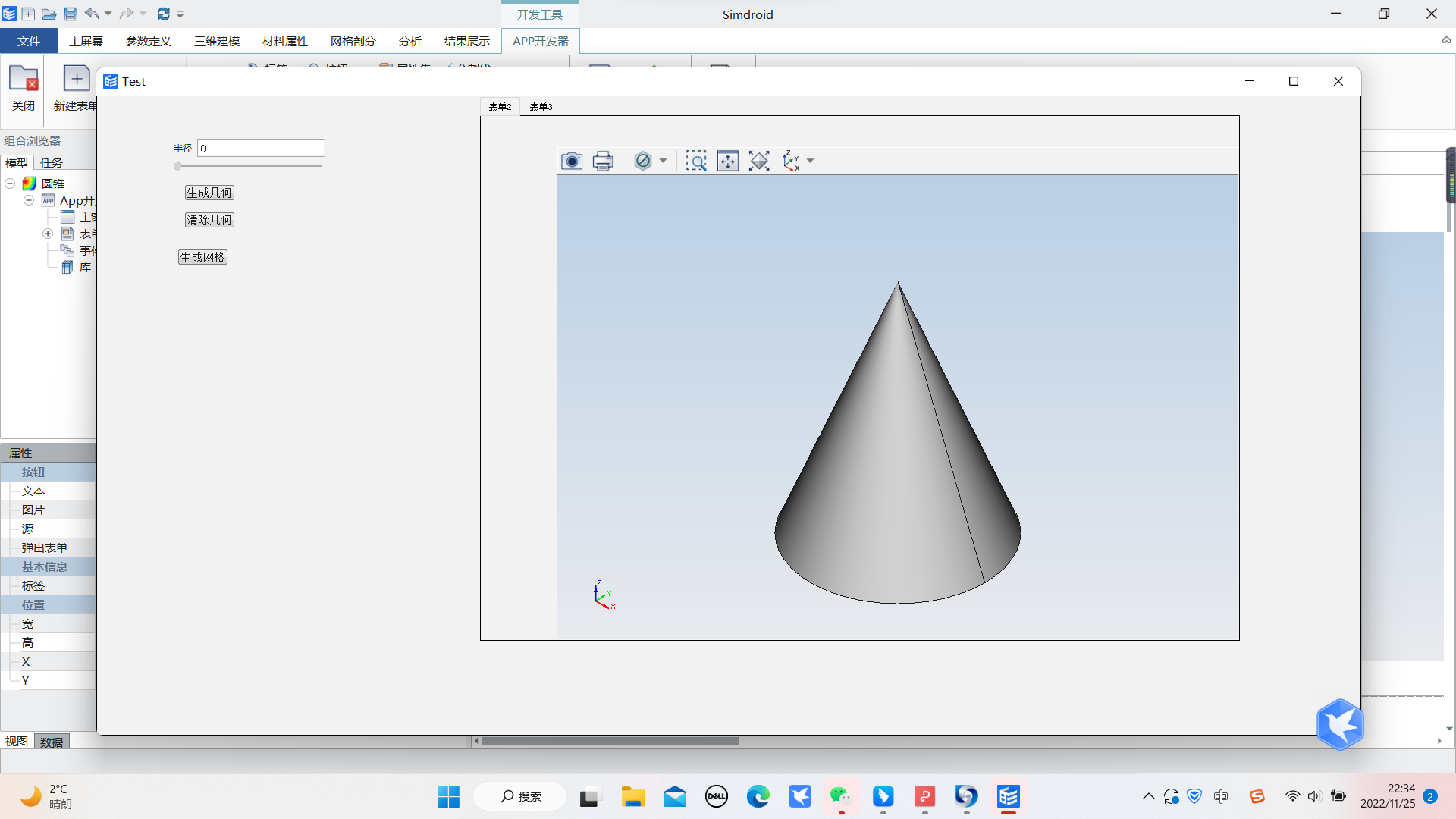Open 三维建模 menu tab
1456x819 pixels.
(x=216, y=41)
